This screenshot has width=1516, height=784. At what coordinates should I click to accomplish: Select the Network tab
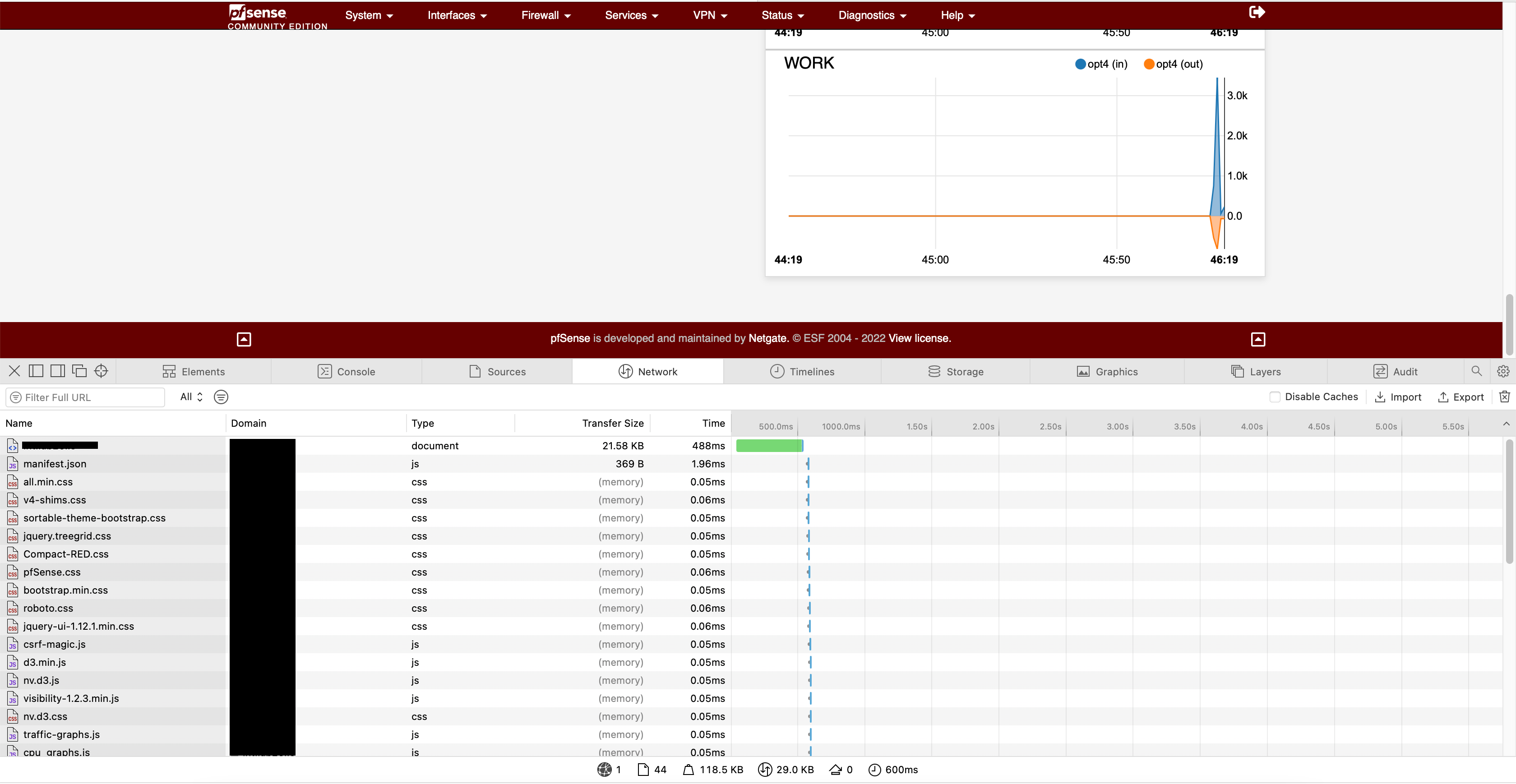[x=648, y=371]
